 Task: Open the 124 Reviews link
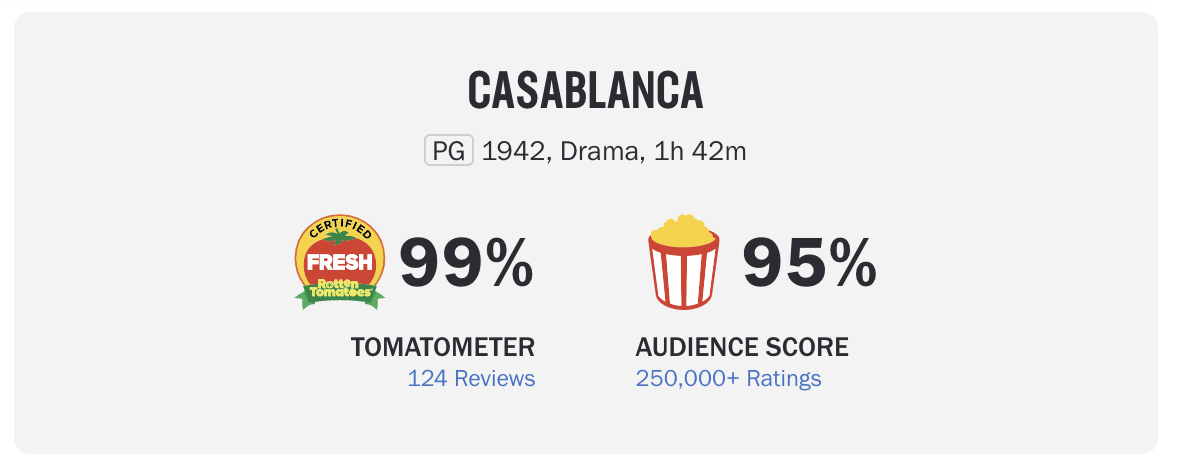pyautogui.click(x=471, y=378)
